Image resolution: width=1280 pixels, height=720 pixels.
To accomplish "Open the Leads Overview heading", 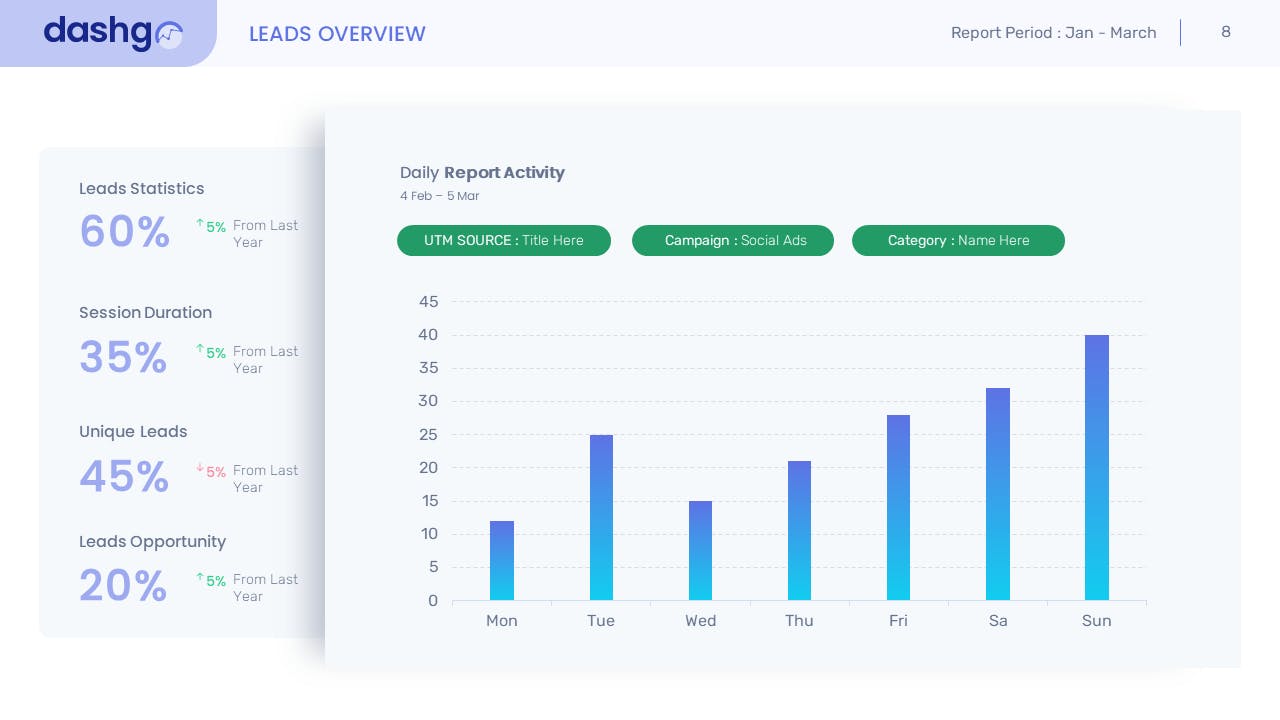I will [x=337, y=34].
